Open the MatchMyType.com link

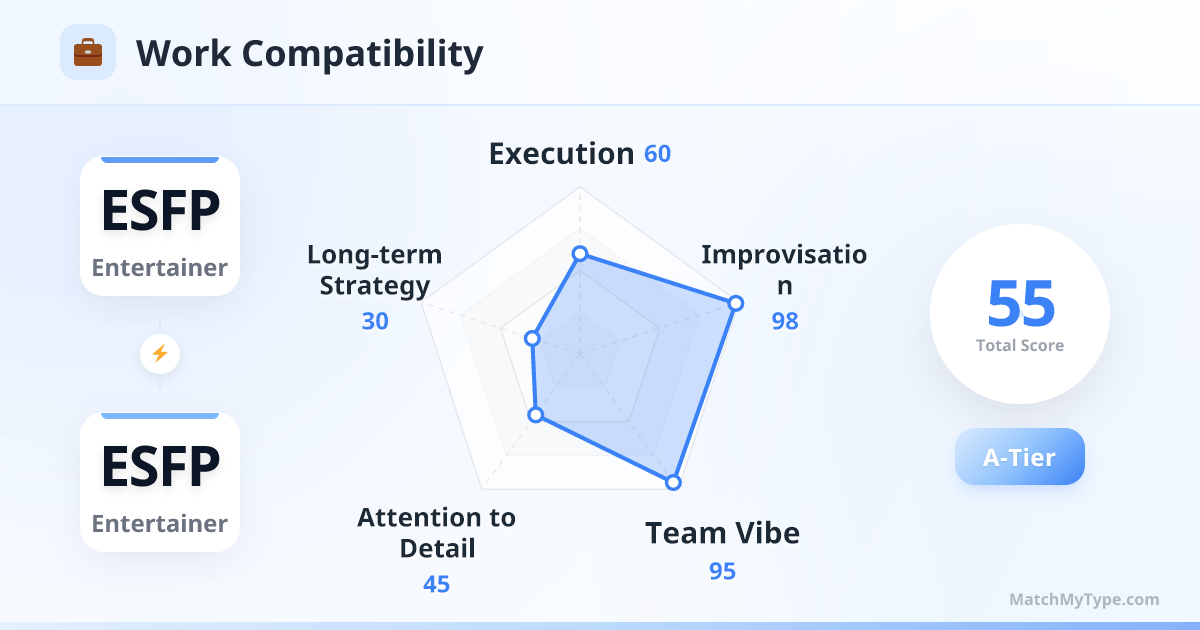(x=1084, y=600)
